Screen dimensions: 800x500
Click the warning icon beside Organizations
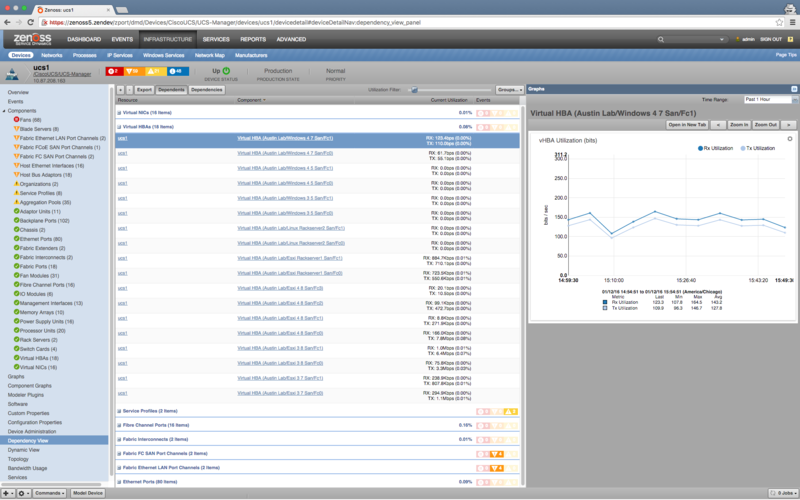(x=16, y=184)
